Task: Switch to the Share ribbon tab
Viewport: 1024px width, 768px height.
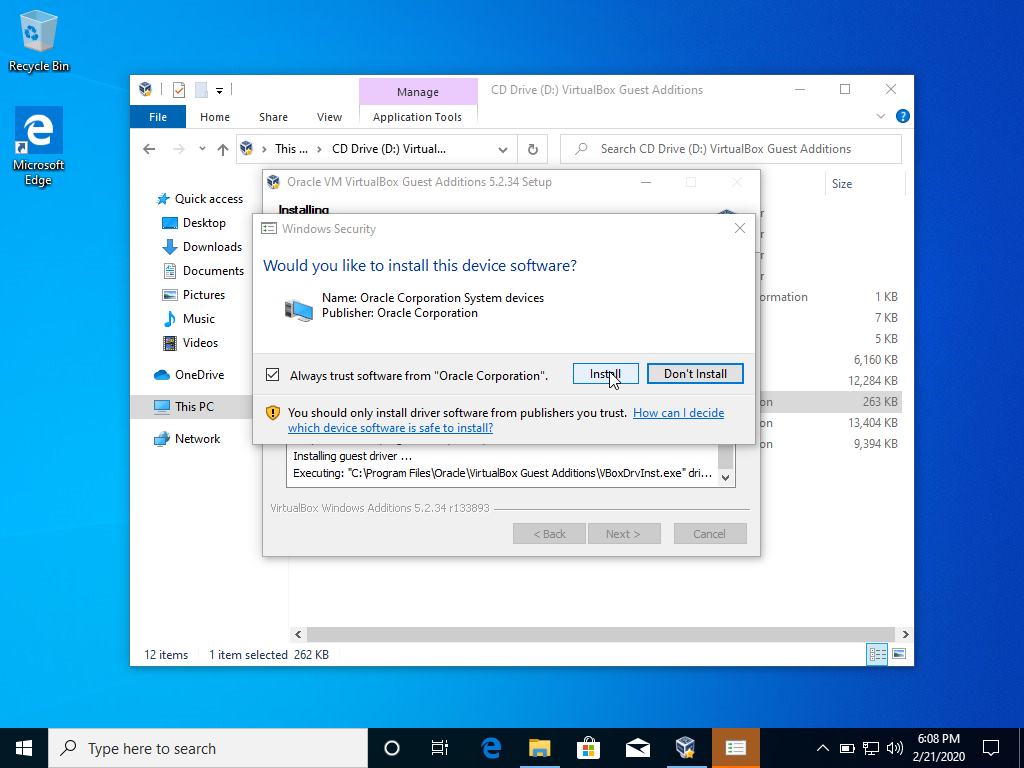Action: coord(273,117)
